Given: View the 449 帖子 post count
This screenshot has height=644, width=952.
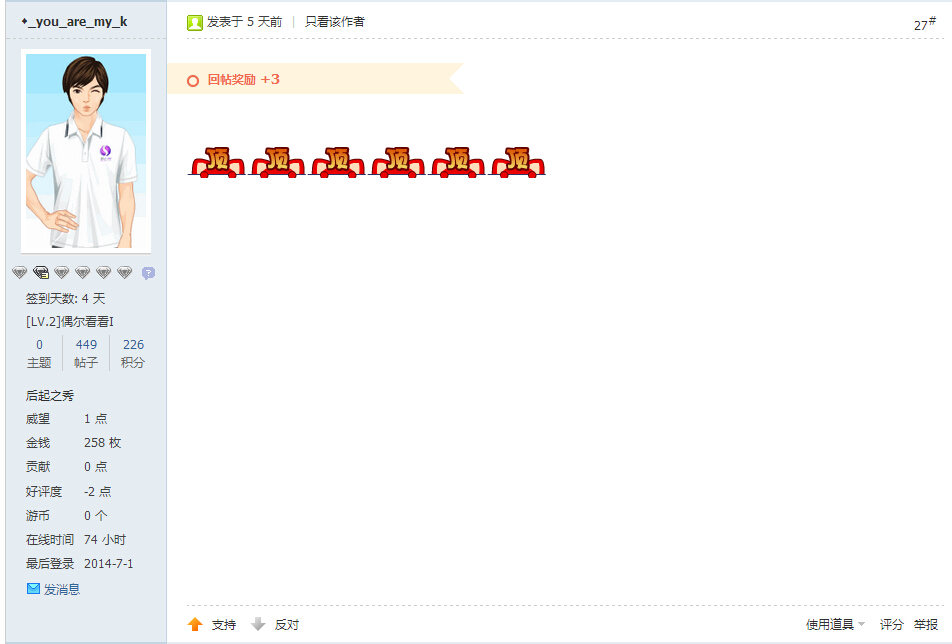Looking at the screenshot, I should [86, 353].
